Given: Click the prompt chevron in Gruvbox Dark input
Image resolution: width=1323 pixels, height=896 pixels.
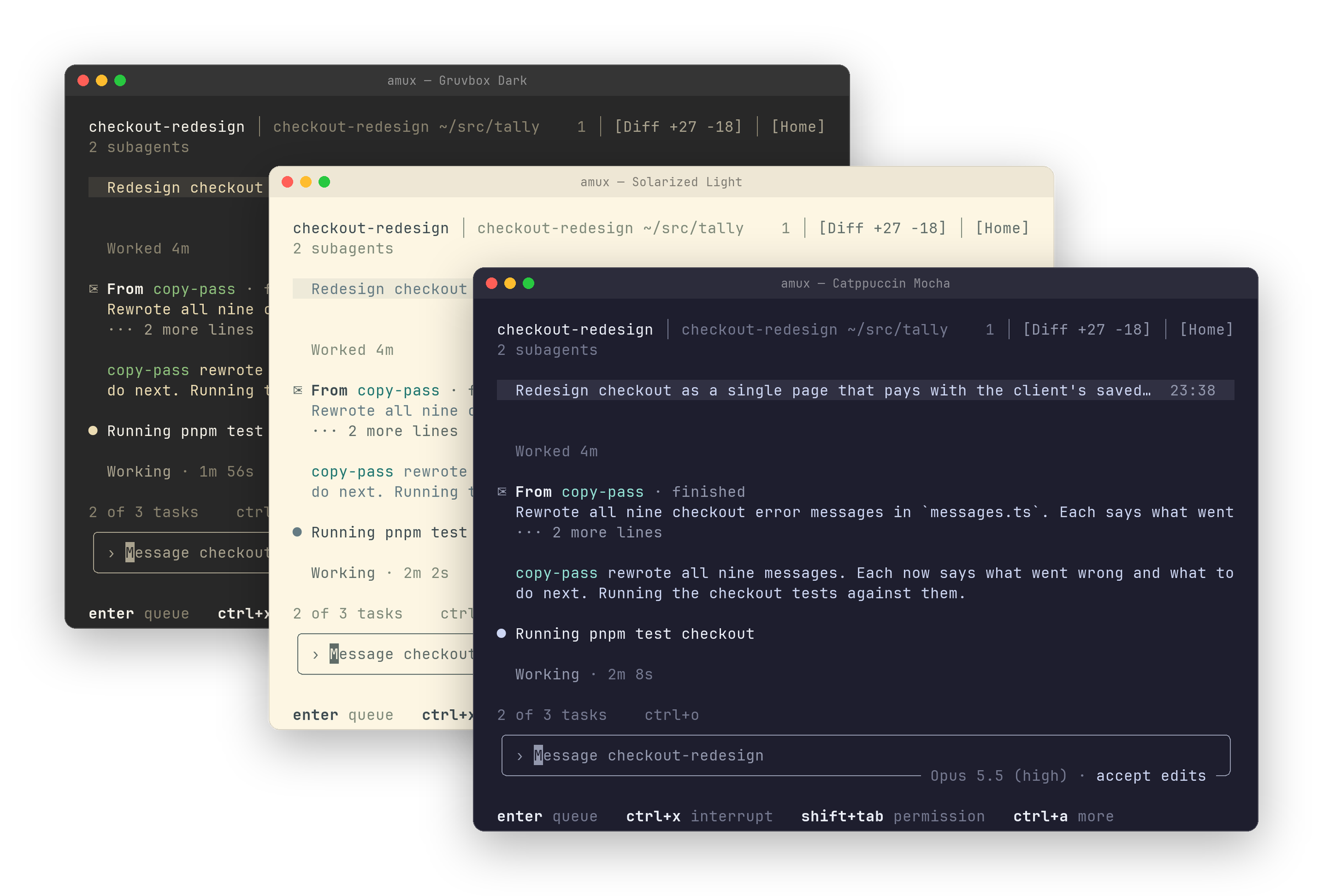Looking at the screenshot, I should [x=111, y=553].
